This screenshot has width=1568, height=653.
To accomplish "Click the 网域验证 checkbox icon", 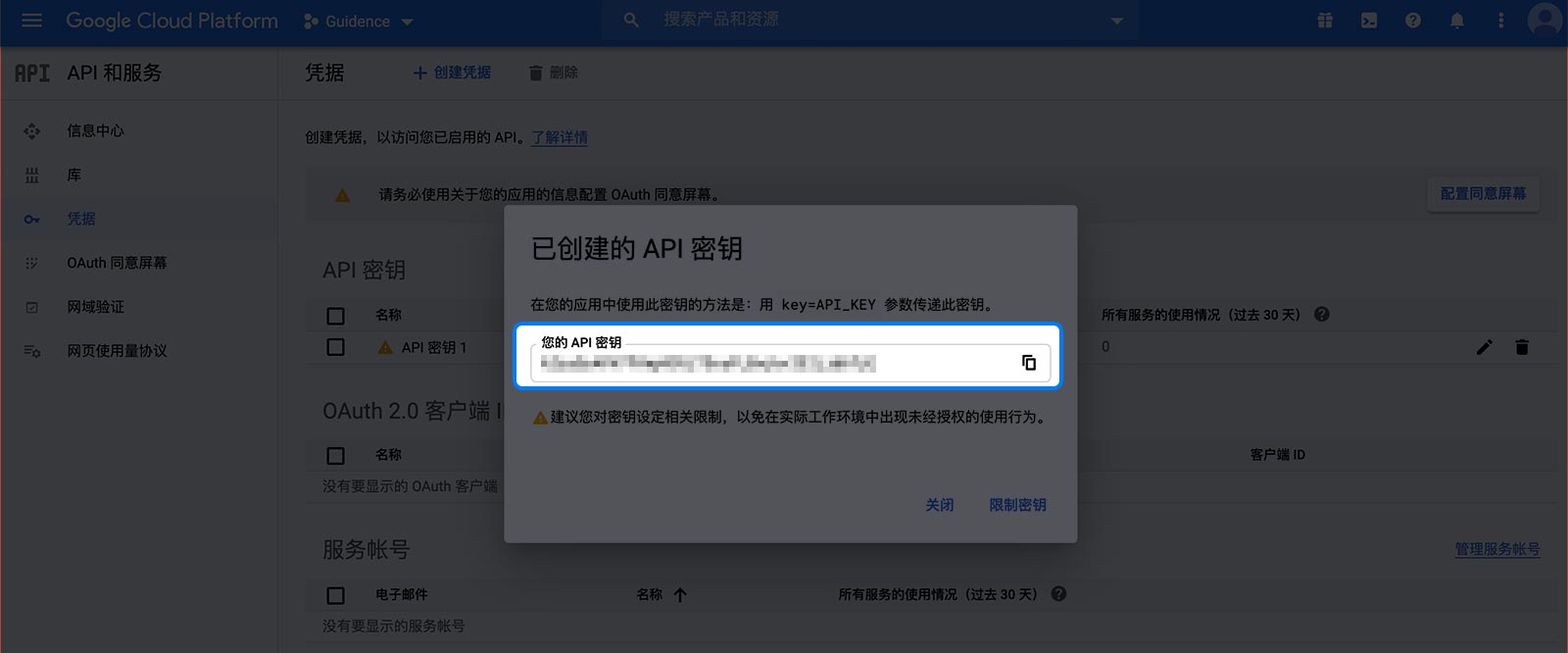I will 32,307.
